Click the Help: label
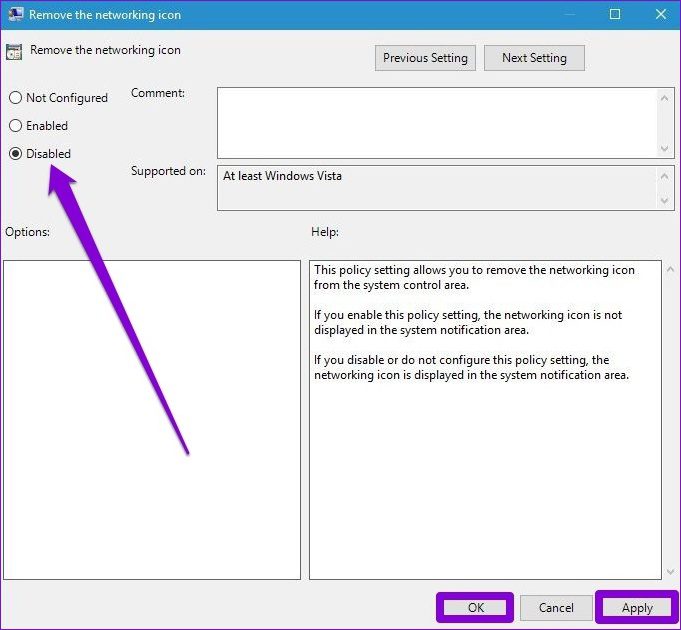 tap(325, 232)
